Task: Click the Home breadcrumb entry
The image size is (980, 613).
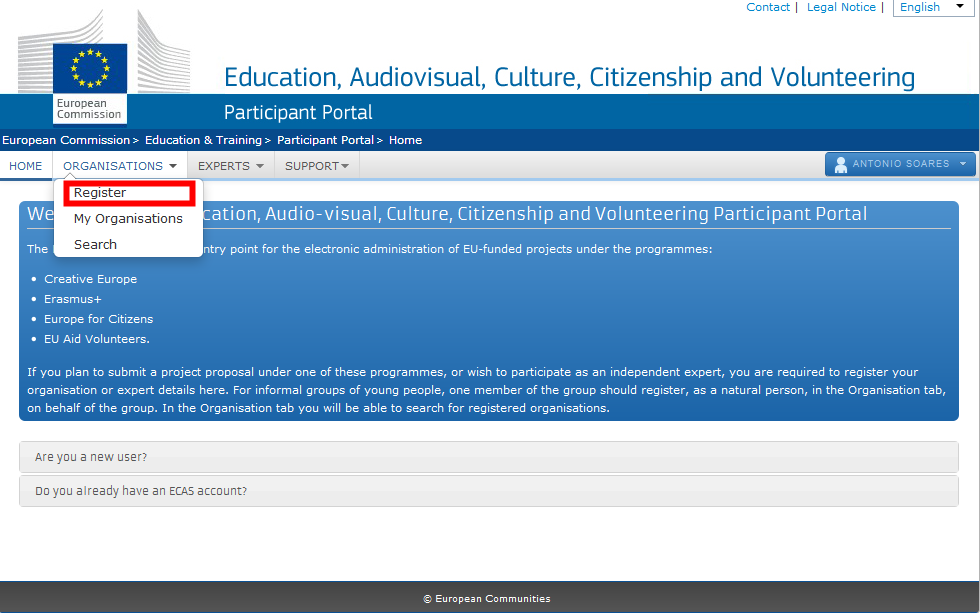Action: pyautogui.click(x=405, y=140)
